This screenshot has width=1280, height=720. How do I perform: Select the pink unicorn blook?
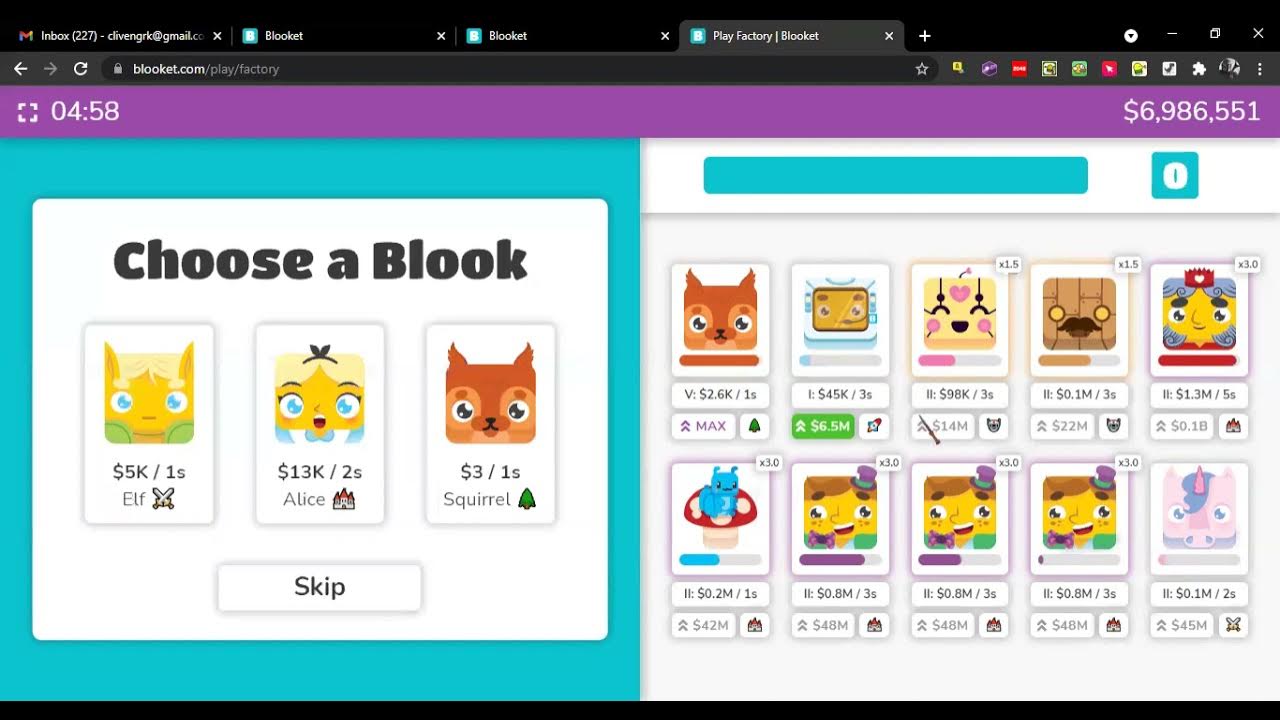point(1200,520)
